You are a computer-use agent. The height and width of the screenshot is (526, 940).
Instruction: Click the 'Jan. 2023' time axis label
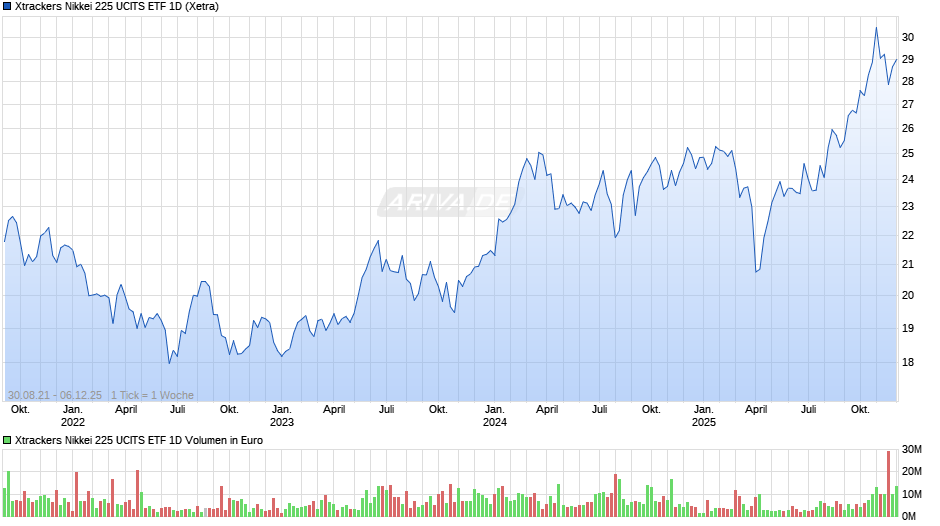point(282,416)
